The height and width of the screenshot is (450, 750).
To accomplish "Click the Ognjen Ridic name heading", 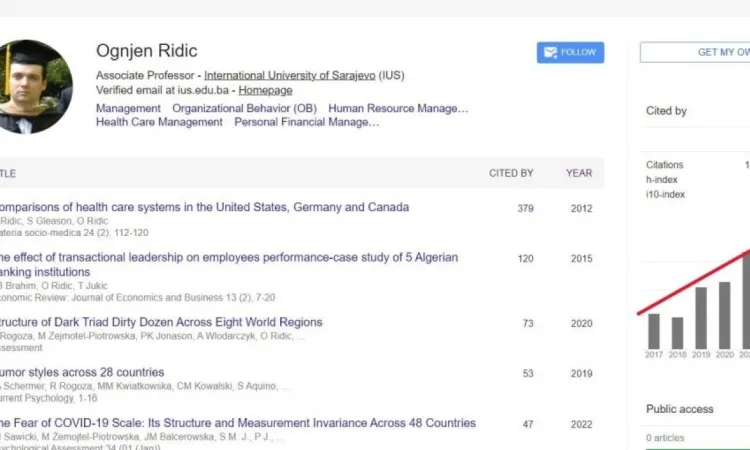I will [x=147, y=51].
